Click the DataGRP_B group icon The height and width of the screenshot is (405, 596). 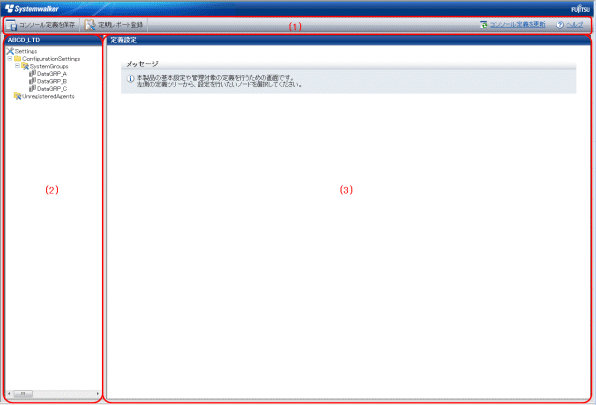click(x=32, y=81)
